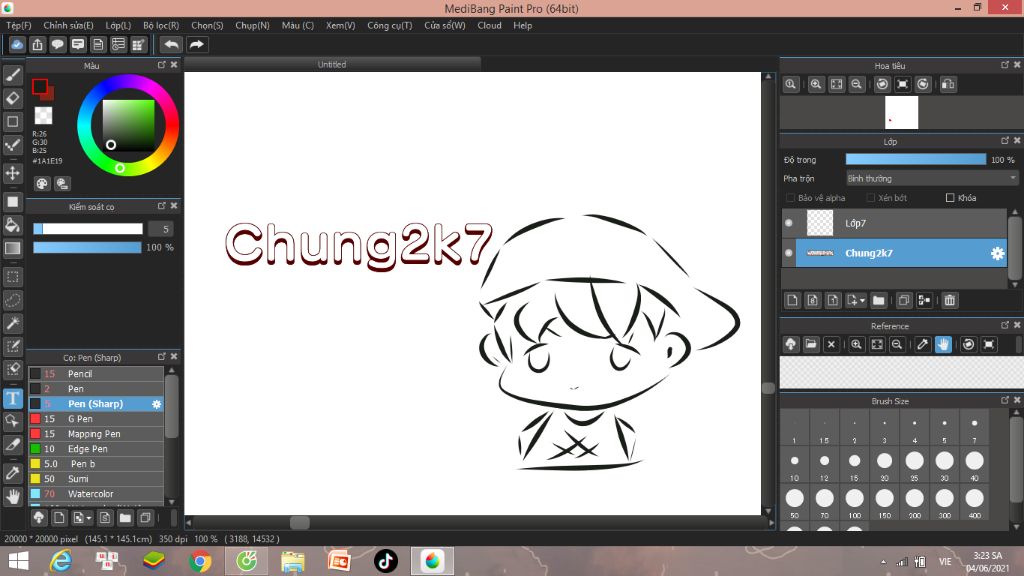Zoom in on Navigator panel
Screen dimensions: 1024x576
click(x=816, y=84)
